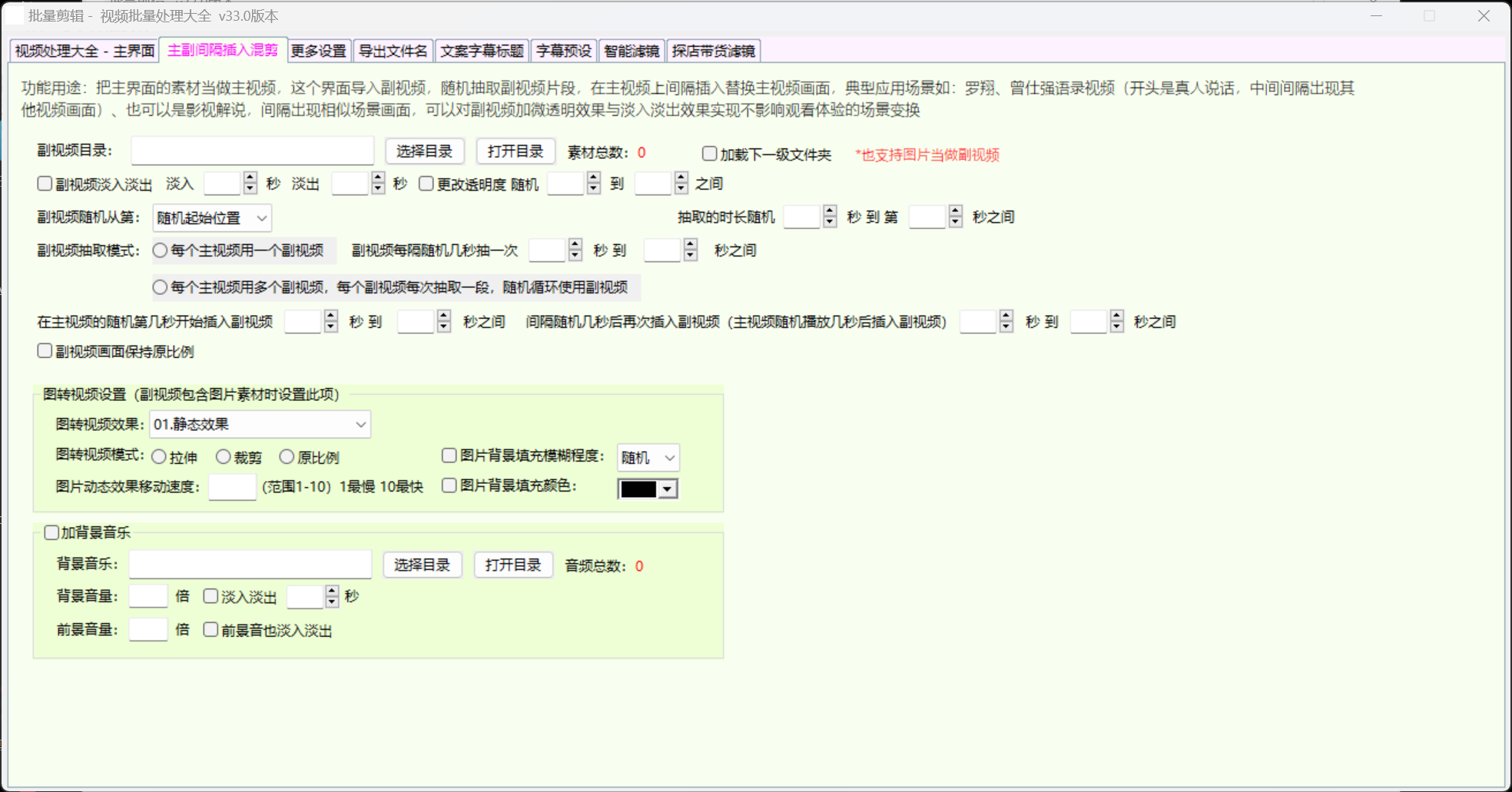Open the 探店带货滤镜 tab
Viewport: 1512px width, 792px height.
714,51
